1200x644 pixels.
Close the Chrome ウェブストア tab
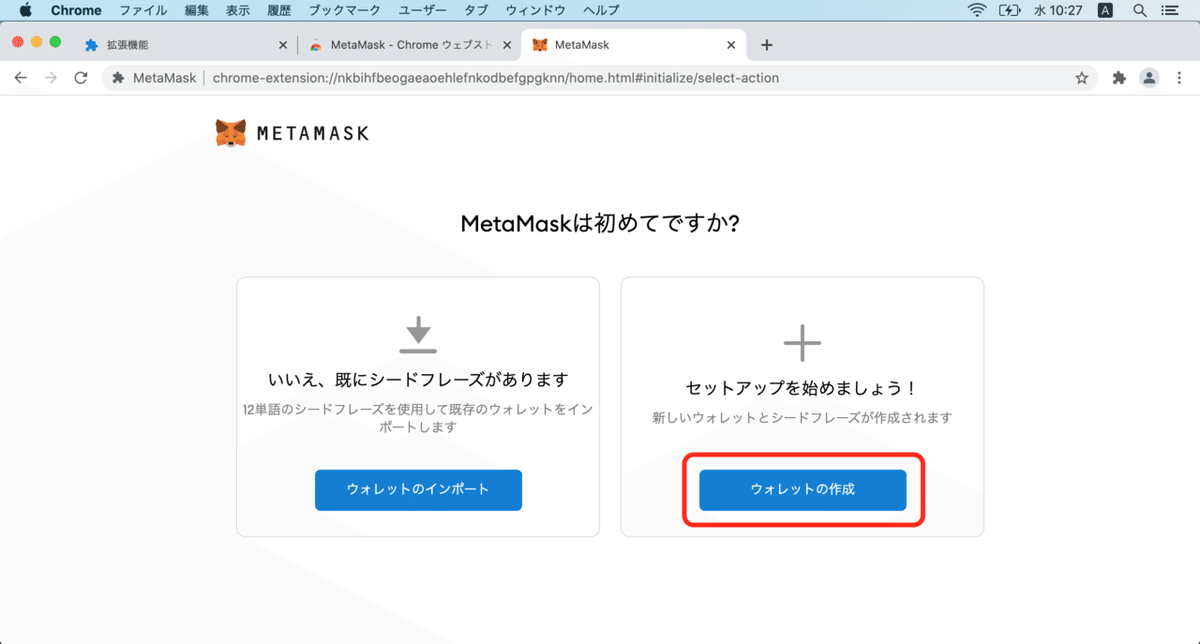pyautogui.click(x=507, y=45)
